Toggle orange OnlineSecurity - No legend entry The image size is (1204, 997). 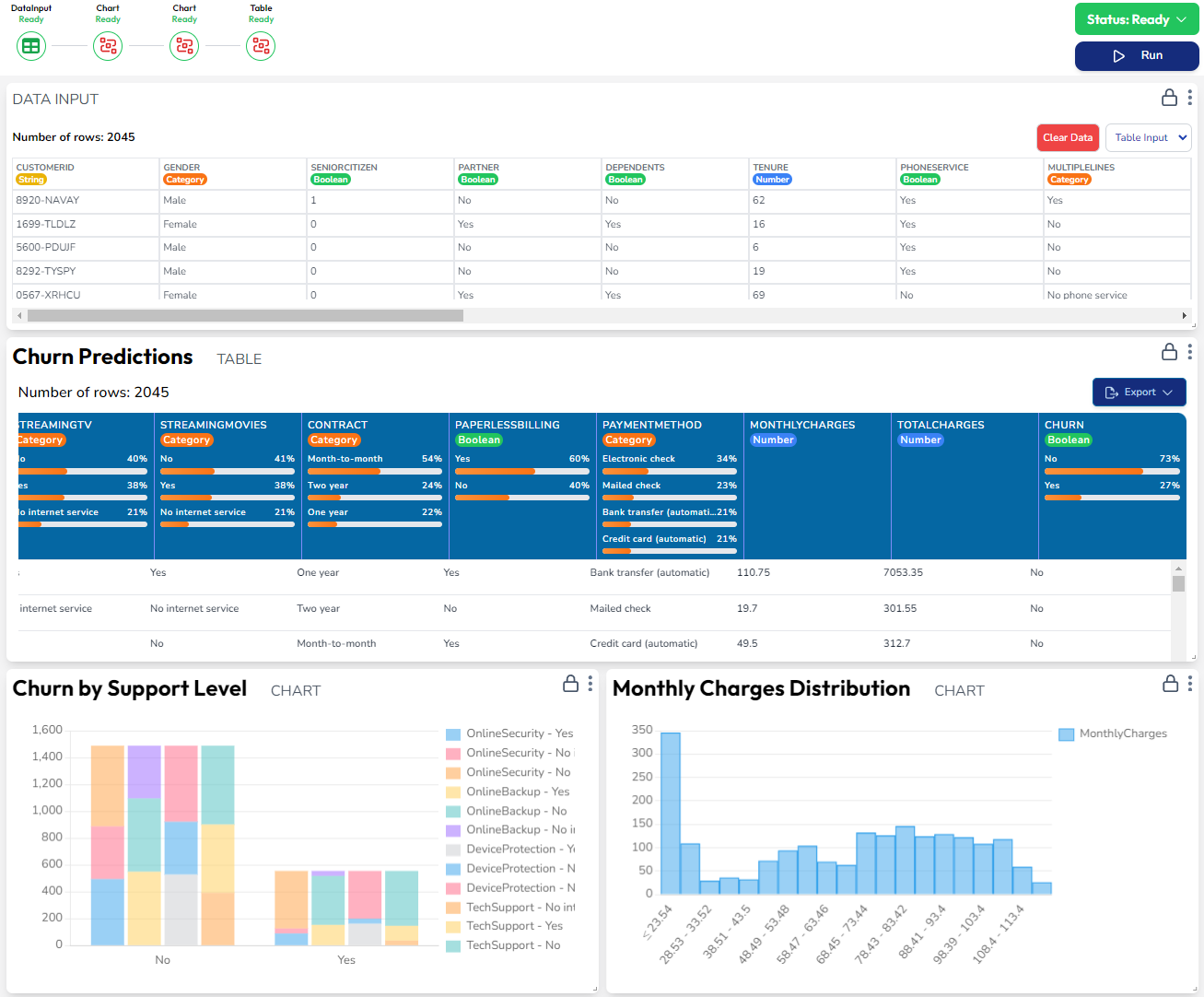tap(508, 772)
